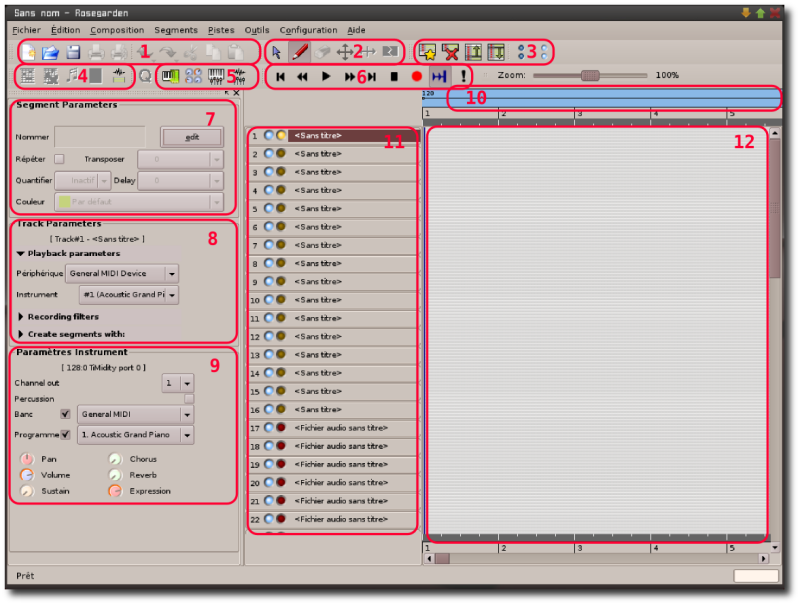Open the Percussion matrix editor icon
Viewport: 800px width, 605px height.
point(51,77)
